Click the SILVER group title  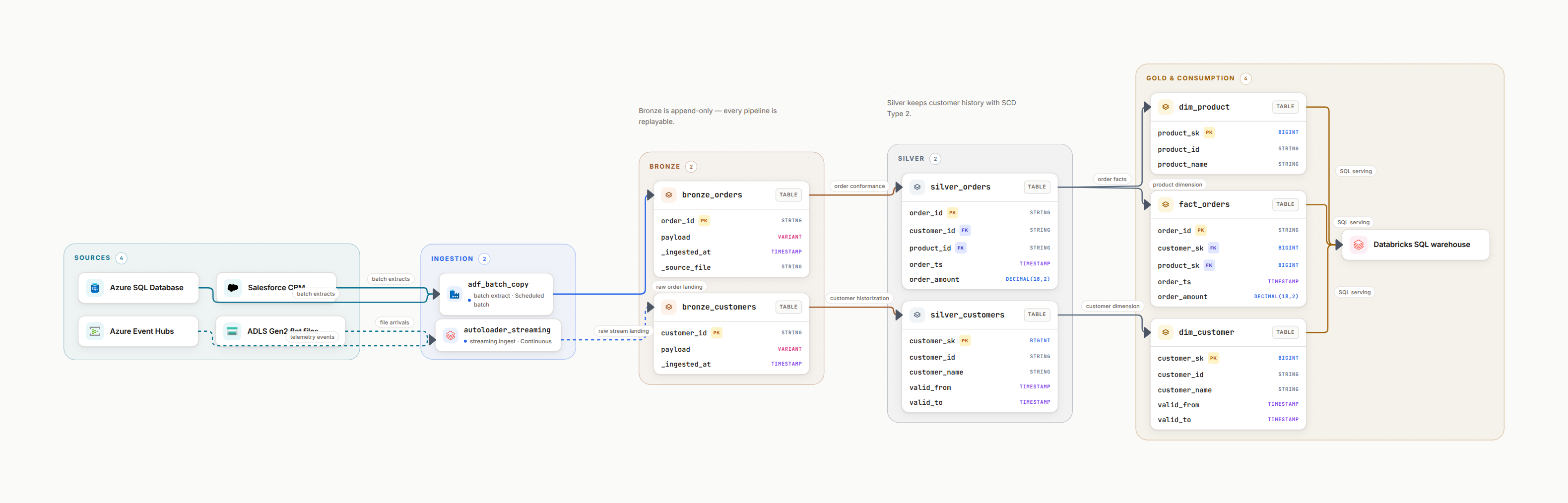coord(911,159)
